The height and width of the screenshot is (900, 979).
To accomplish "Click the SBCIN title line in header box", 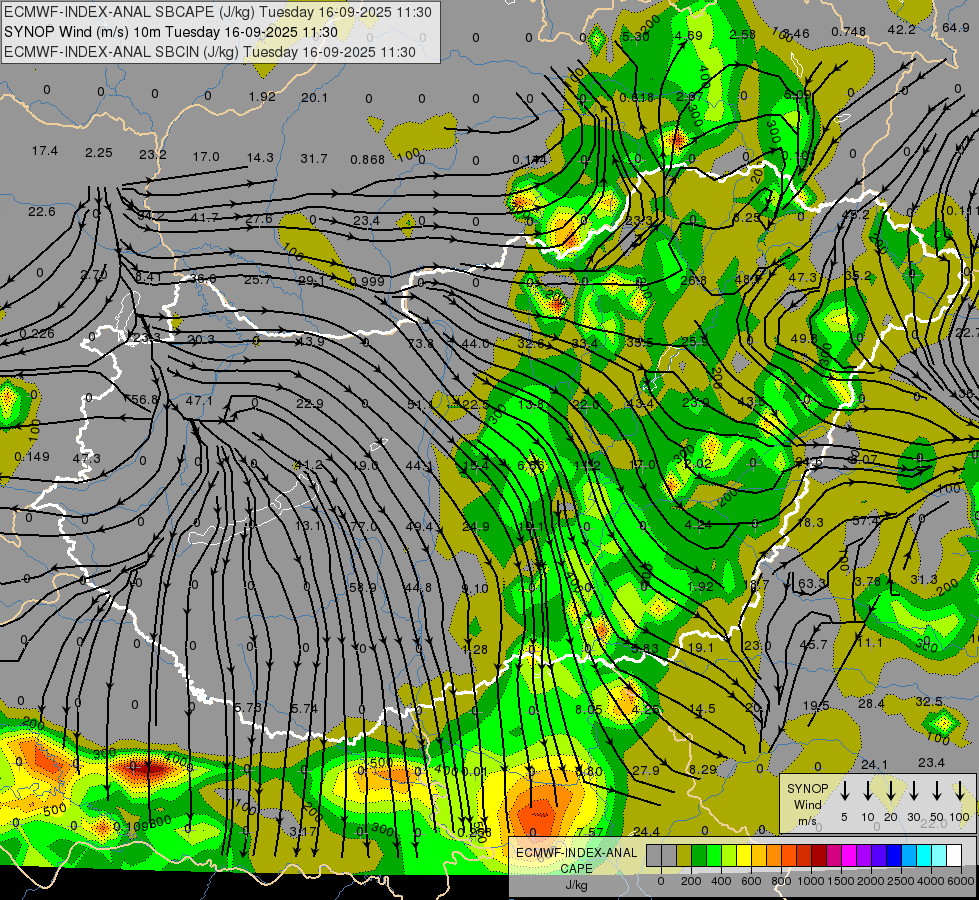I will [210, 52].
